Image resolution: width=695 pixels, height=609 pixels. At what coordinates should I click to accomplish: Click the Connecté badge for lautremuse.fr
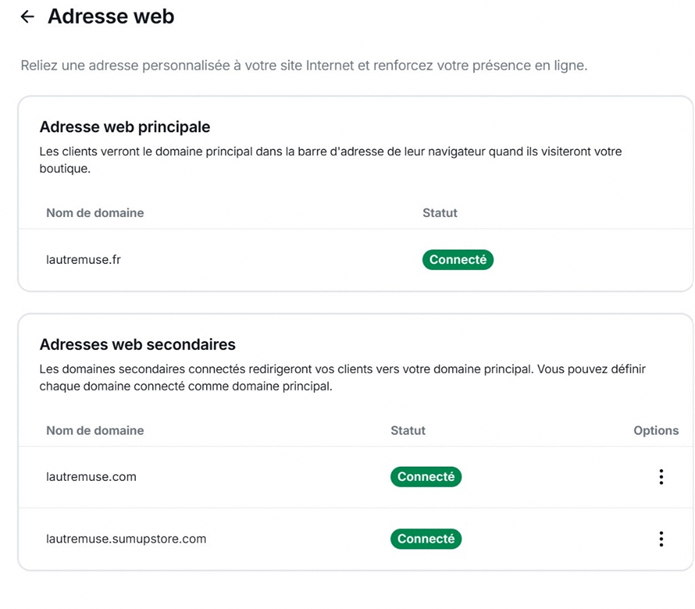tap(457, 260)
